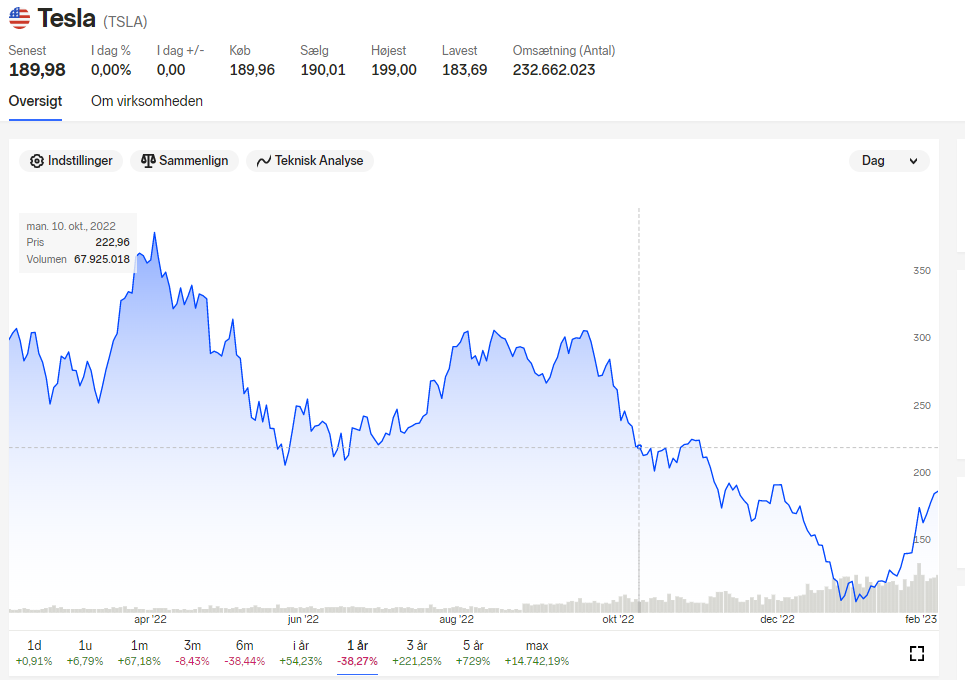Viewport: 965px width, 680px height.
Task: Click the Tesla heading text
Action: click(x=66, y=18)
